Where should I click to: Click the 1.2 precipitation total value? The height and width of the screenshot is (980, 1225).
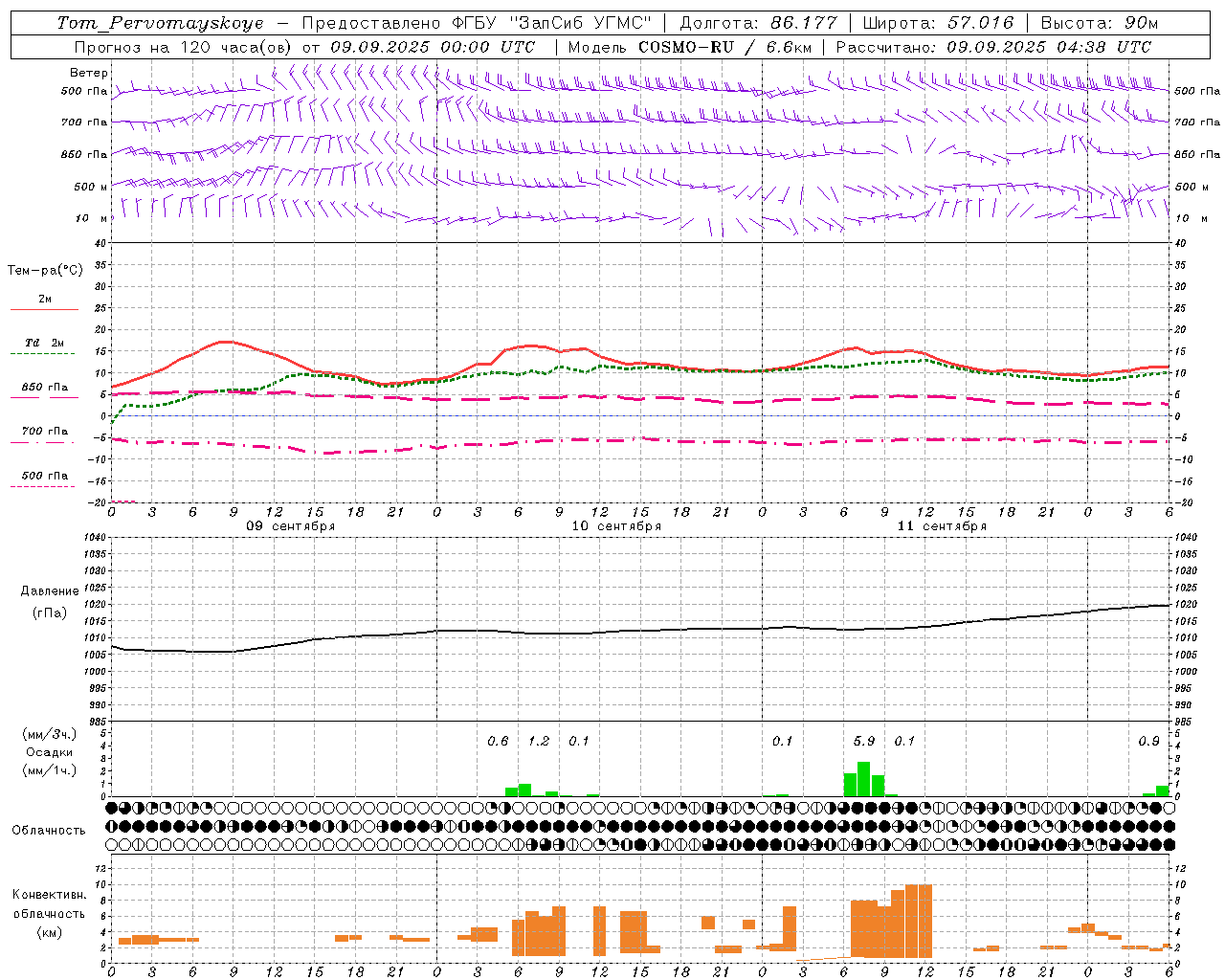click(539, 741)
